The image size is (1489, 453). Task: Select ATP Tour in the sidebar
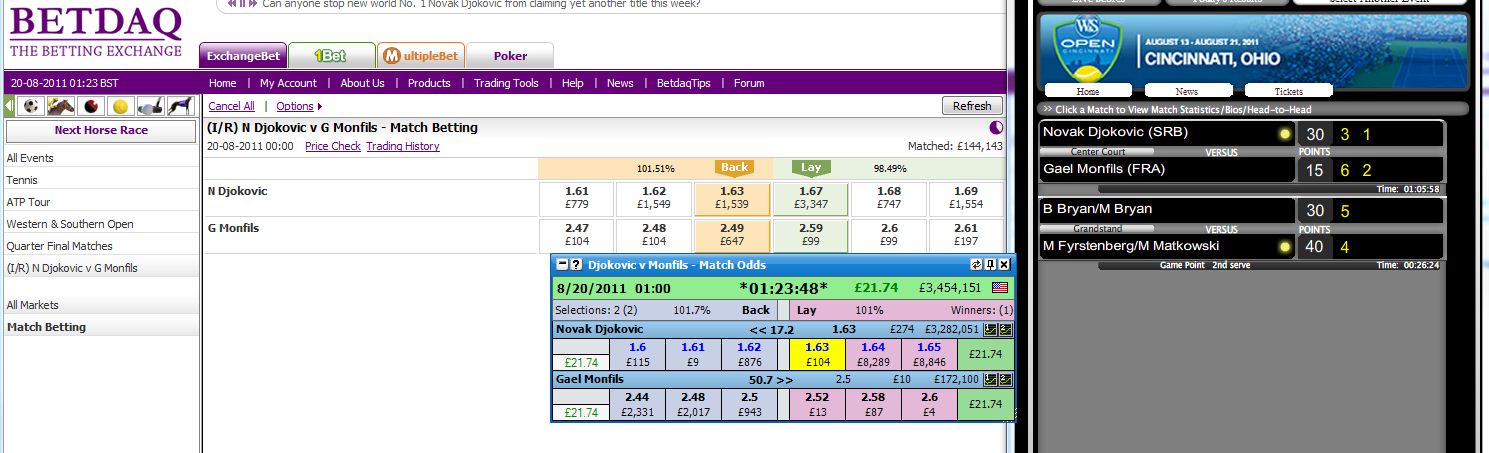click(x=28, y=202)
